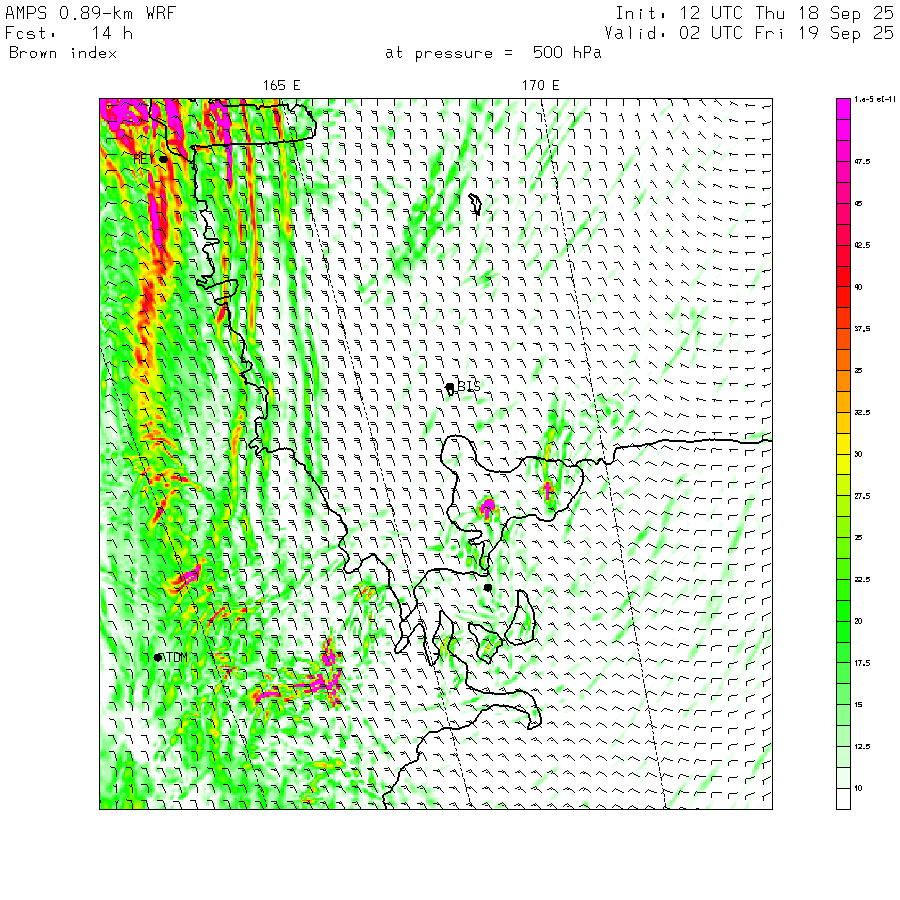Click the '10' color bar label

tap(859, 789)
